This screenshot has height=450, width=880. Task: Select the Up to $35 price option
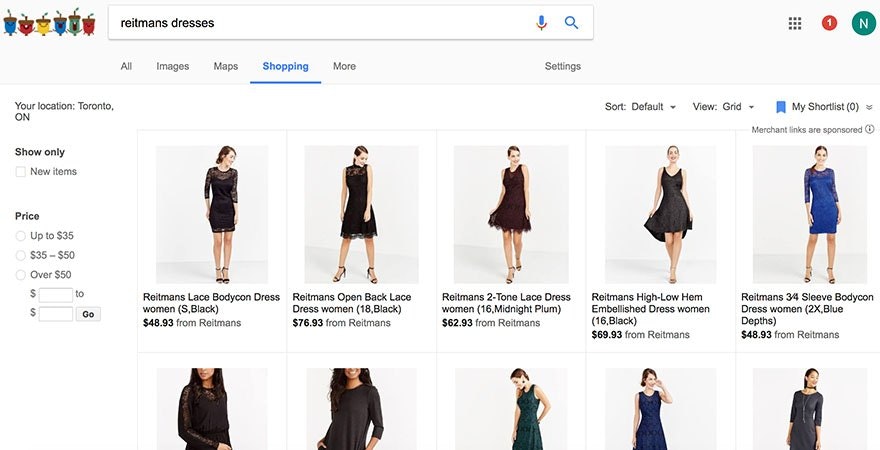[x=21, y=236]
